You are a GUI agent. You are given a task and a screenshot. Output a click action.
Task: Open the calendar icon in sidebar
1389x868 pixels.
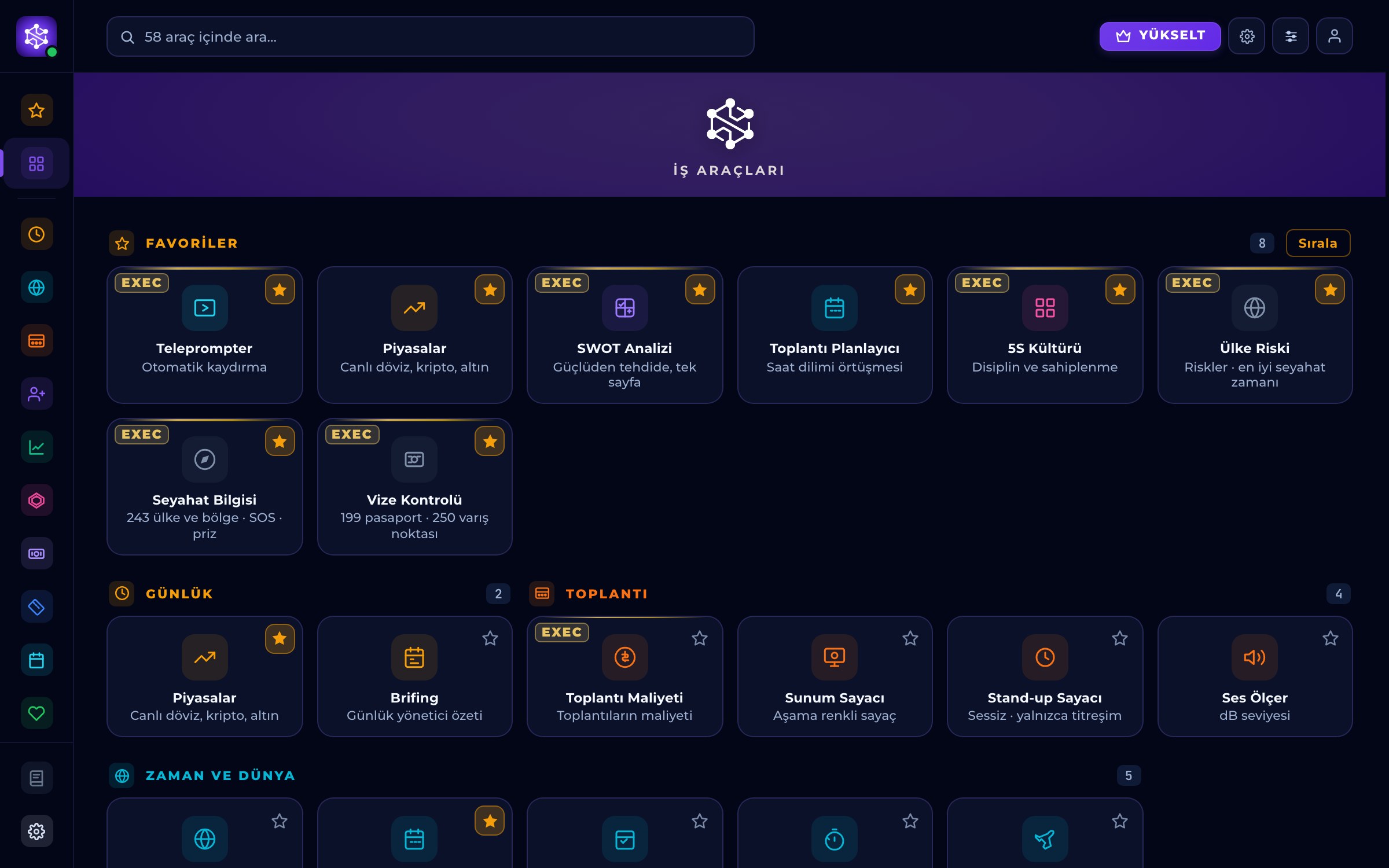(36, 660)
